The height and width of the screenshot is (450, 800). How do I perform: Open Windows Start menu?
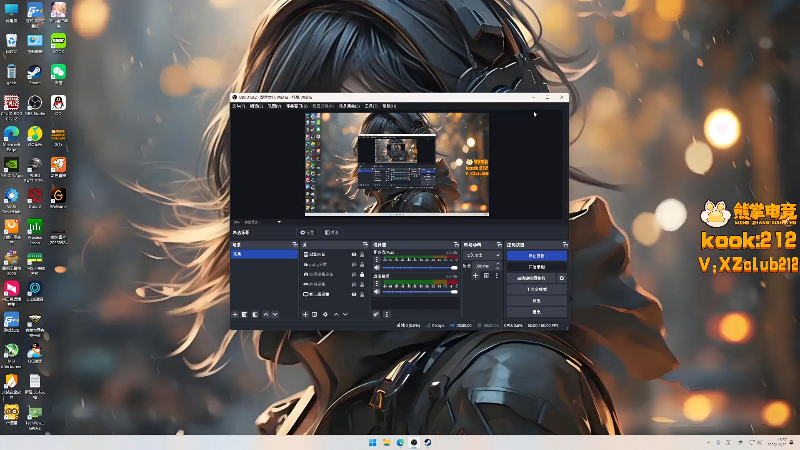(x=372, y=442)
